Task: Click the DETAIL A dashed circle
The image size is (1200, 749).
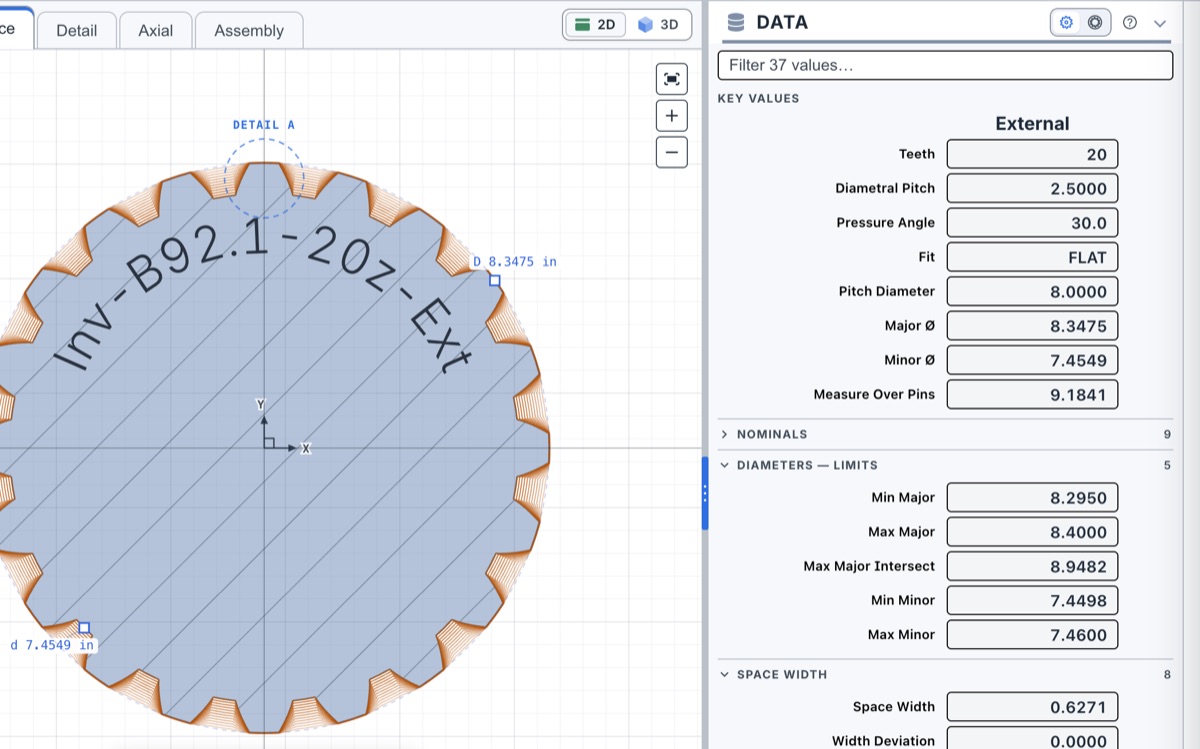Action: click(263, 178)
